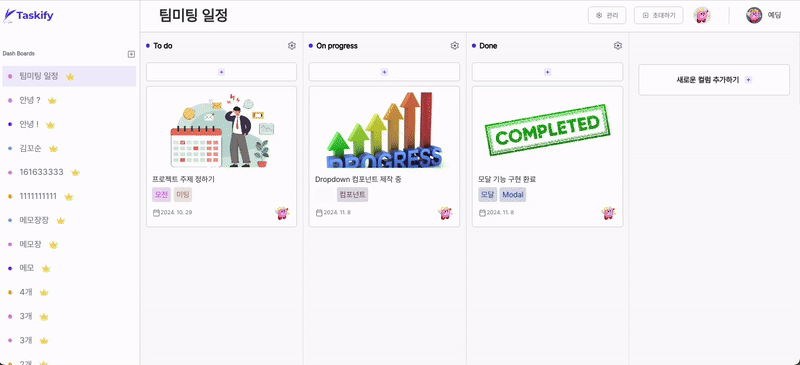Open 예딩 user profile avatar
The height and width of the screenshot is (365, 800).
[x=754, y=15]
